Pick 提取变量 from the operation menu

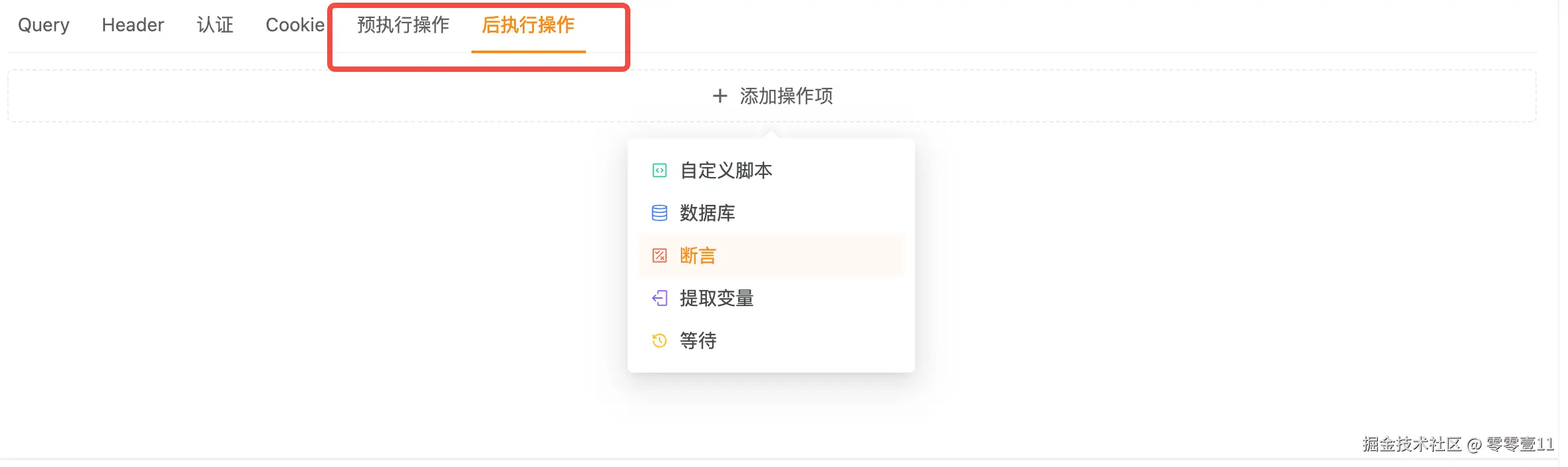pos(717,298)
